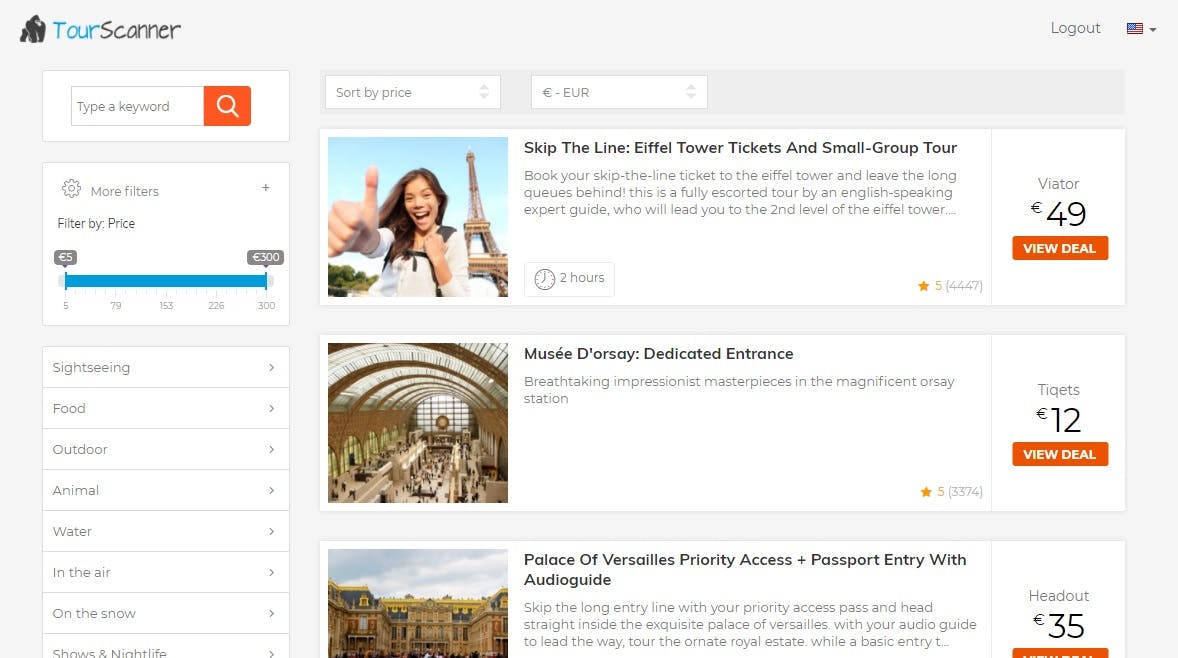View deal for the Tiqets Musée D'orsay ticket
Screen dimensions: 1178x658
[1059, 454]
